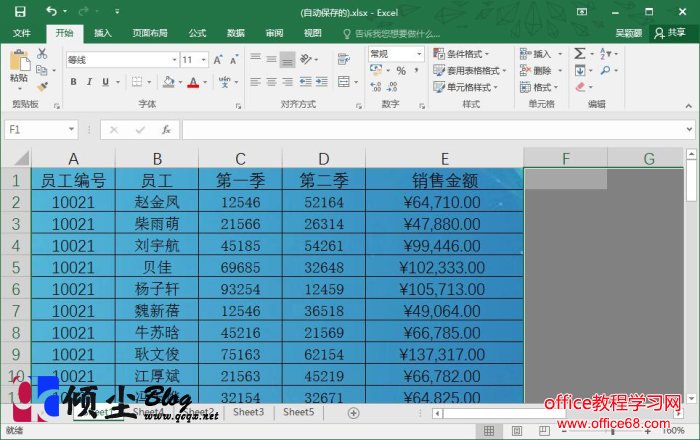Screen dimensions: 700x440
Task: Switch to the Insert ribbon tab
Action: tap(103, 33)
